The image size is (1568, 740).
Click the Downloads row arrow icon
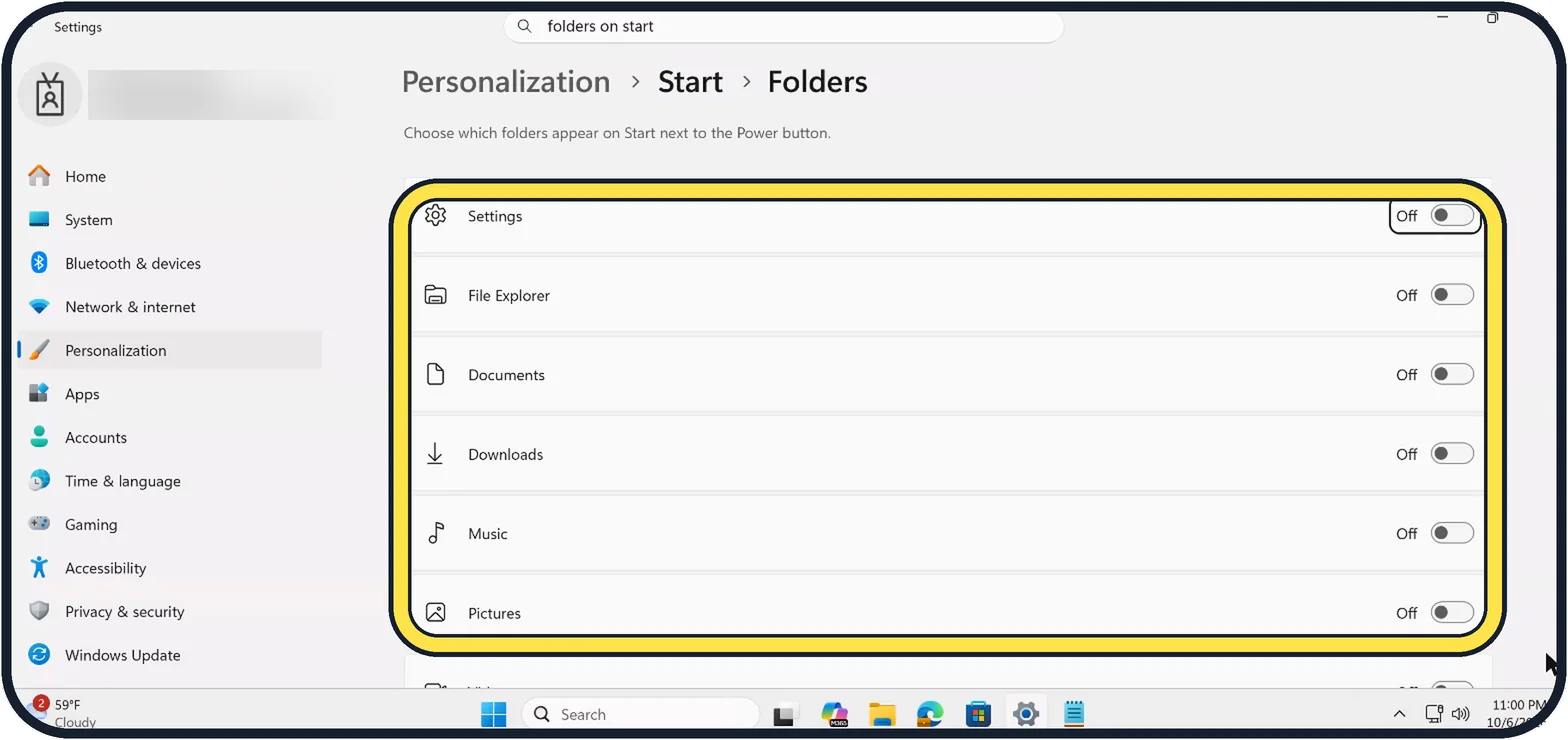(435, 454)
